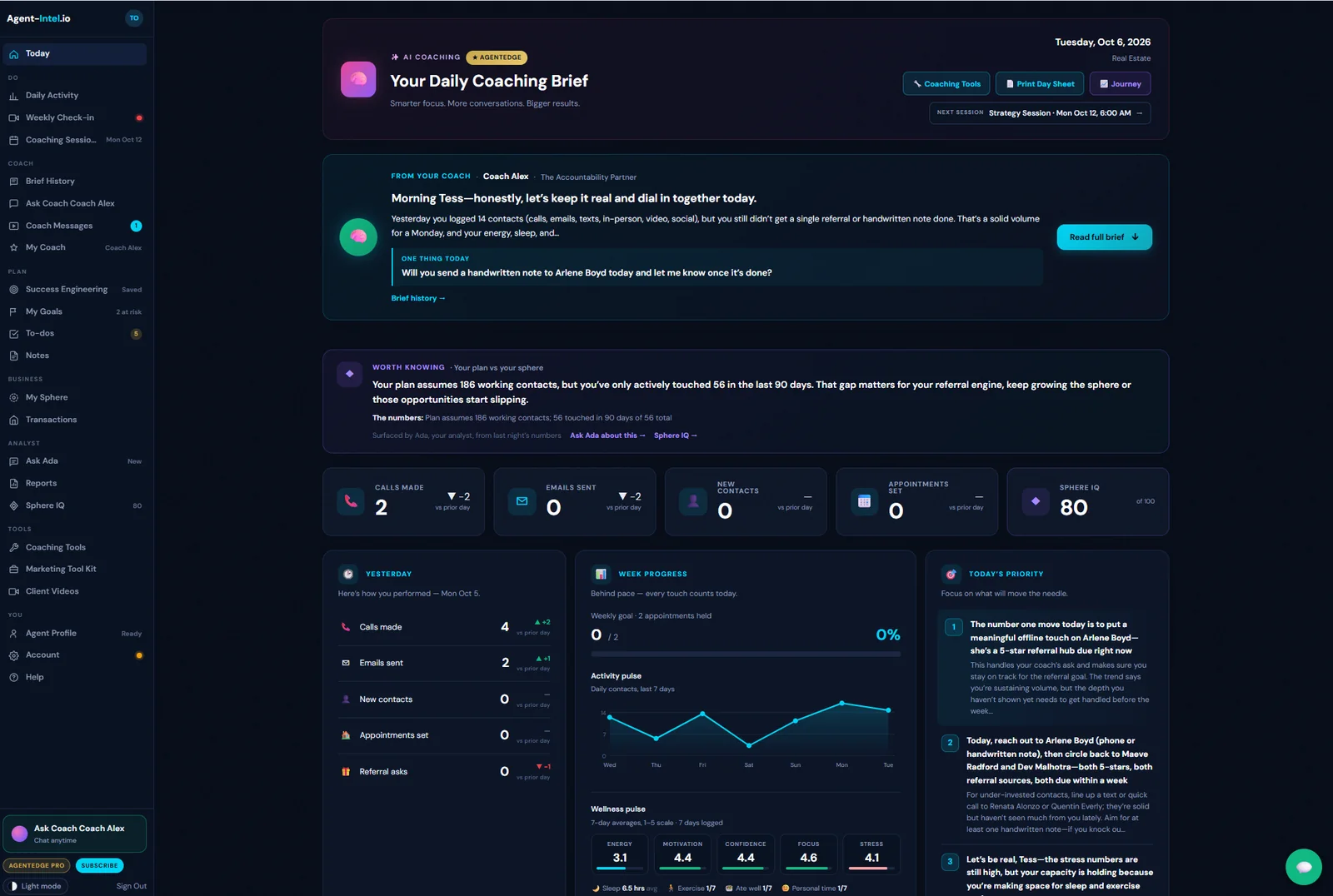The height and width of the screenshot is (896, 1333).
Task: Follow the Brief history link
Action: tap(418, 298)
